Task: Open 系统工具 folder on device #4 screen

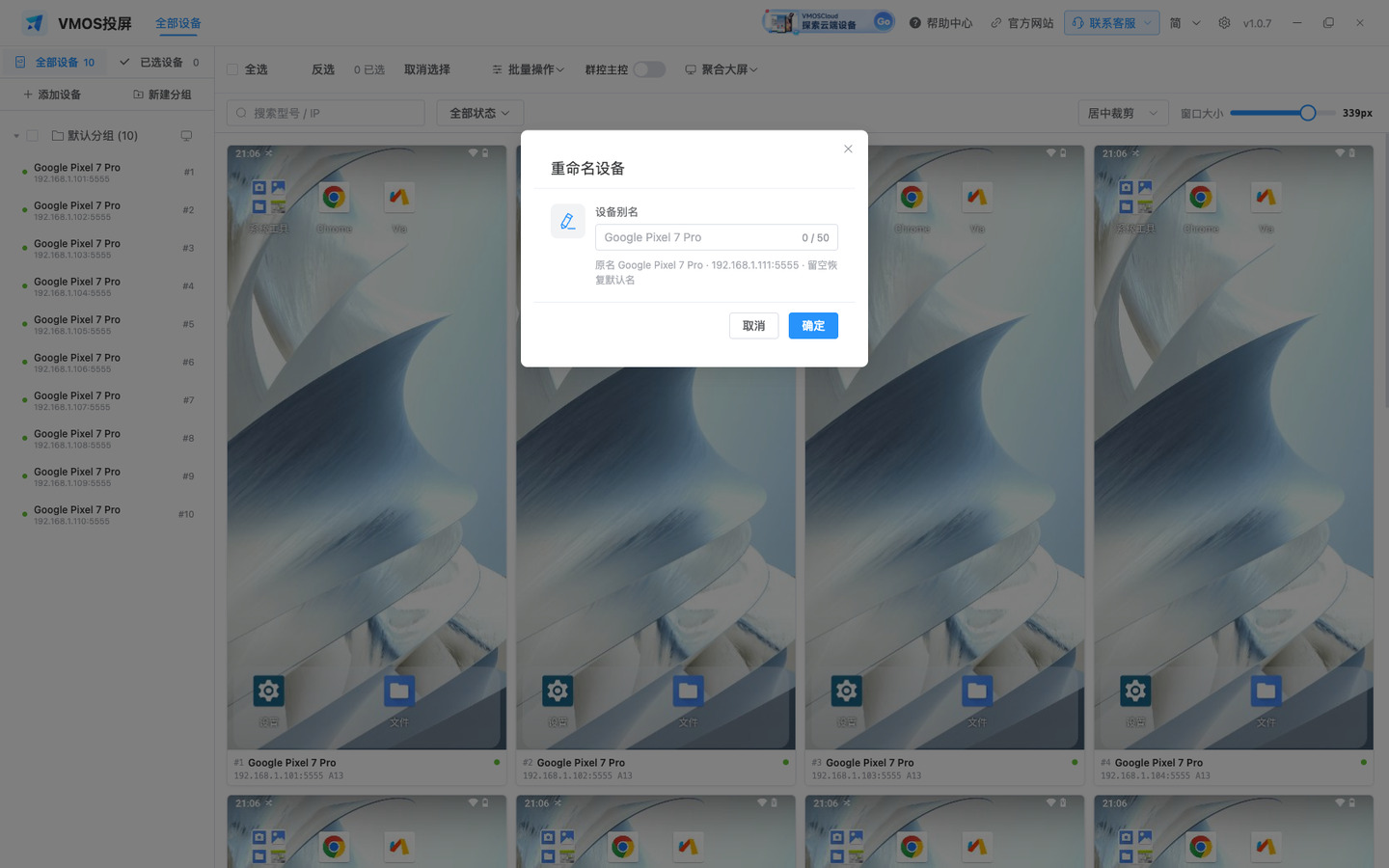Action: [x=1135, y=198]
